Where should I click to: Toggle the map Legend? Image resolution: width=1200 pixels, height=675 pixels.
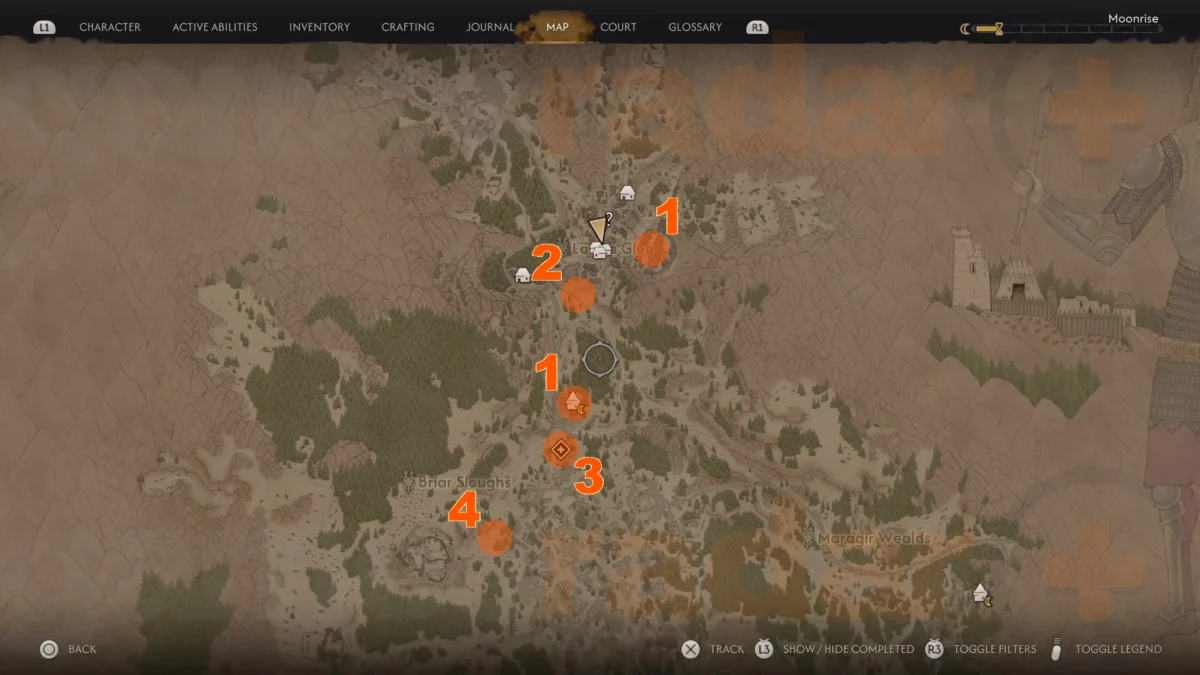pos(1118,649)
